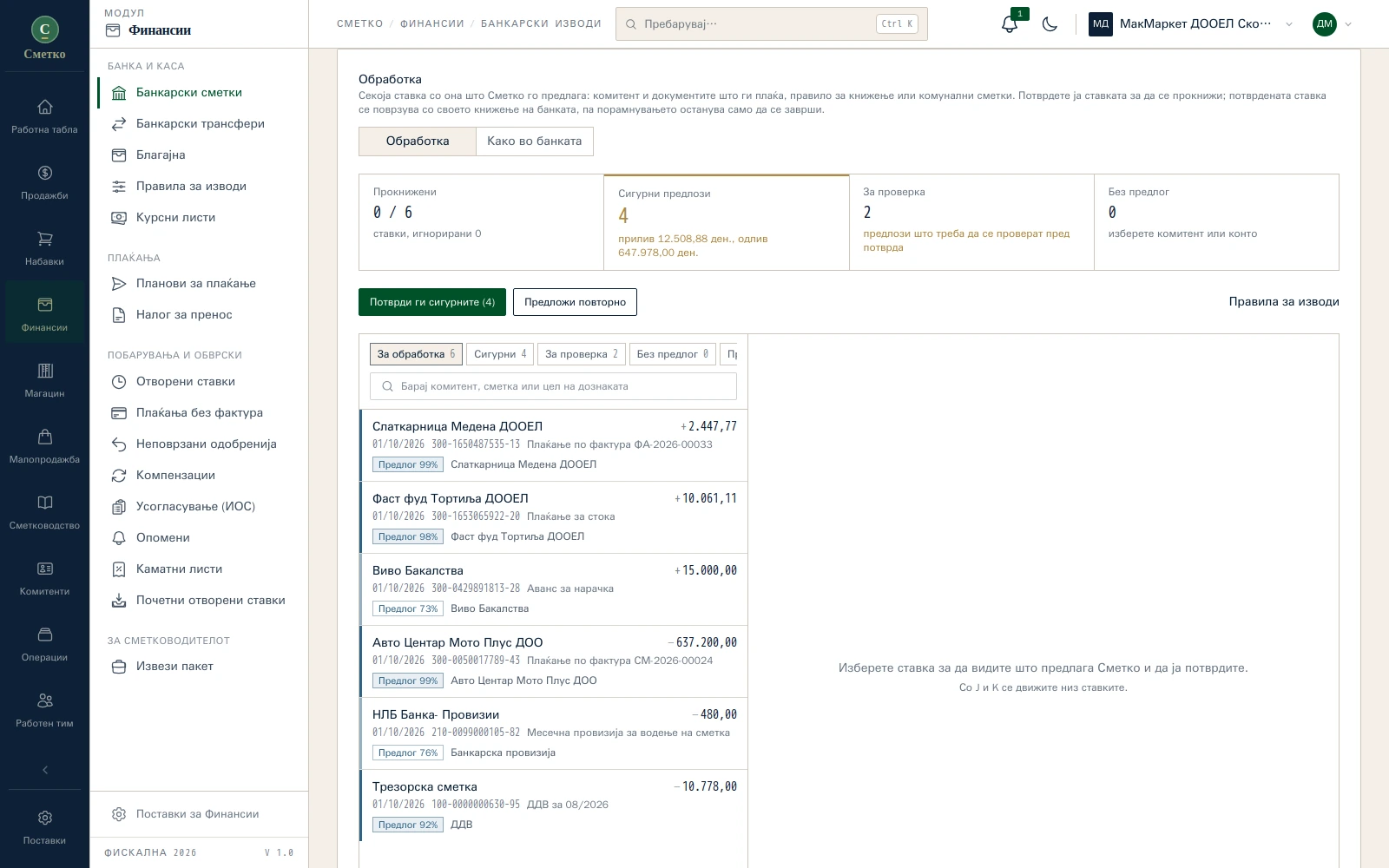
Task: Open Работна табла in the left rail
Action: (44, 115)
